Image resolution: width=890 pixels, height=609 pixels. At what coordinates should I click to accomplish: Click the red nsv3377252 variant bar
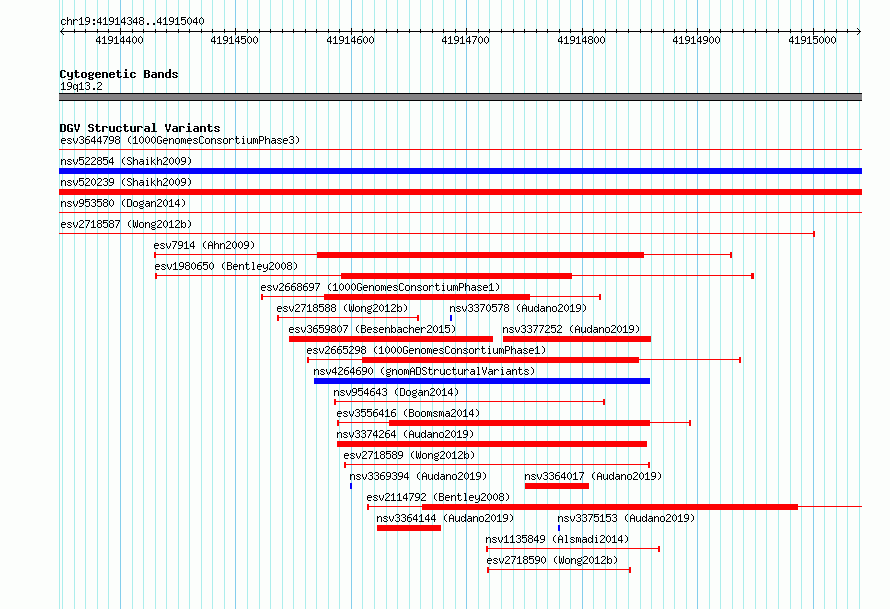pyautogui.click(x=577, y=339)
